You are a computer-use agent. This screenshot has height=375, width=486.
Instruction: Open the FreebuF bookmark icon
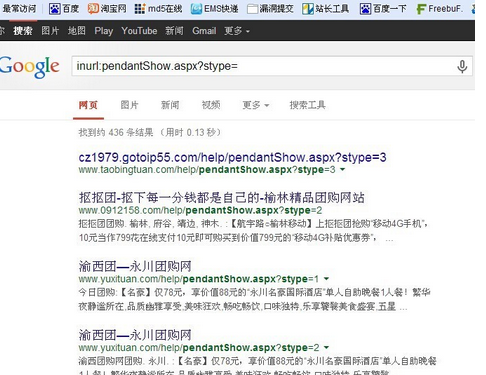[x=421, y=9]
